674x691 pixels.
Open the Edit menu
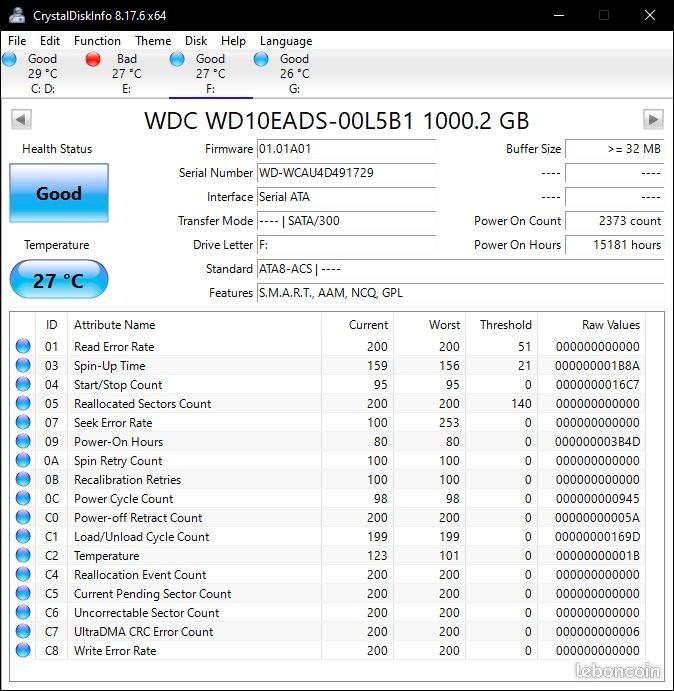50,41
